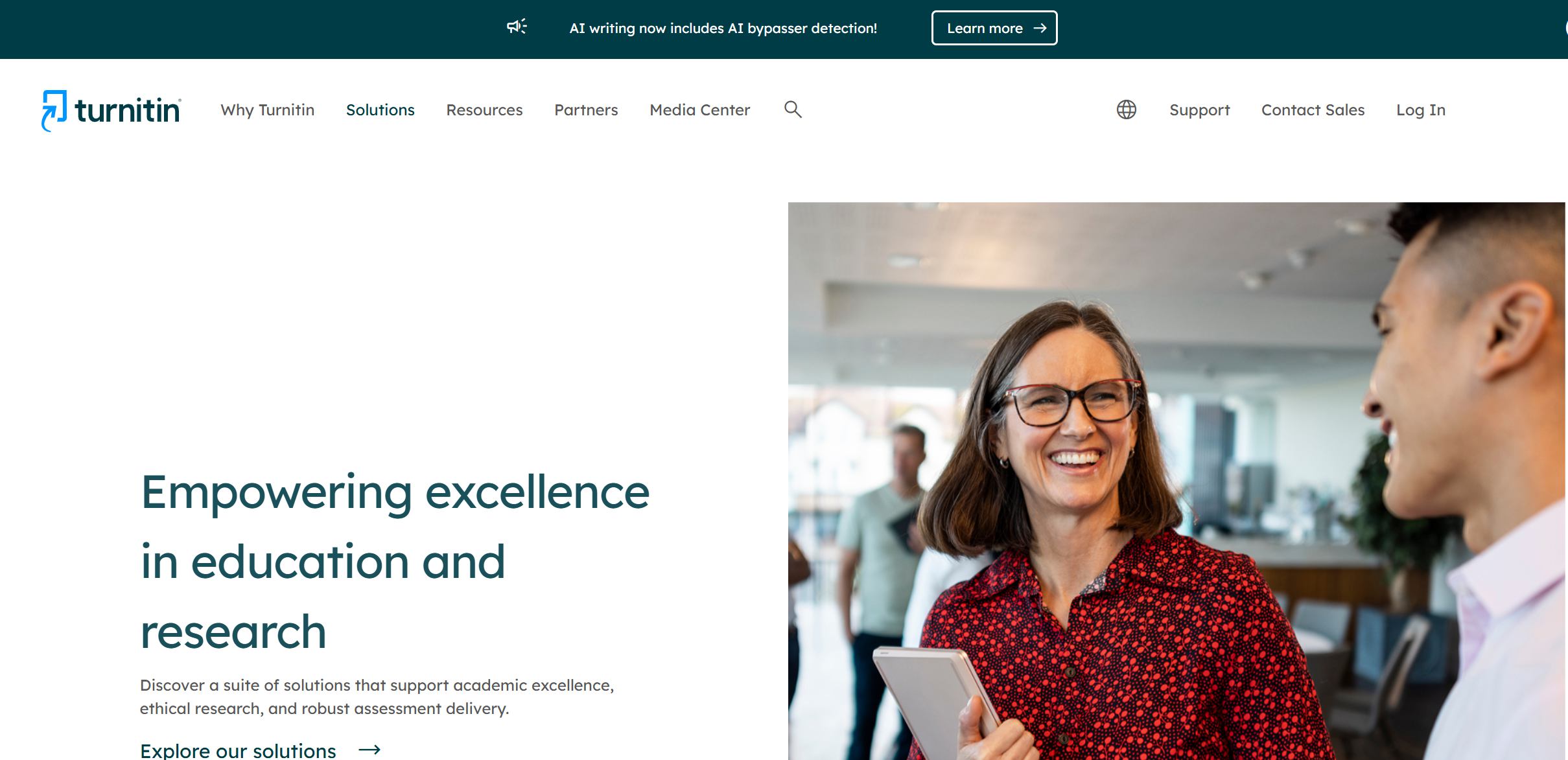Visit the Support page link

click(1199, 110)
